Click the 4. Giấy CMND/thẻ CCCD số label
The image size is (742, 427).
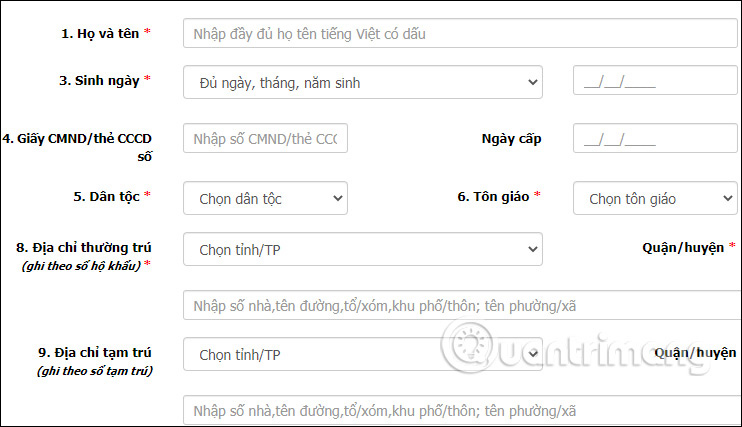pos(77,147)
